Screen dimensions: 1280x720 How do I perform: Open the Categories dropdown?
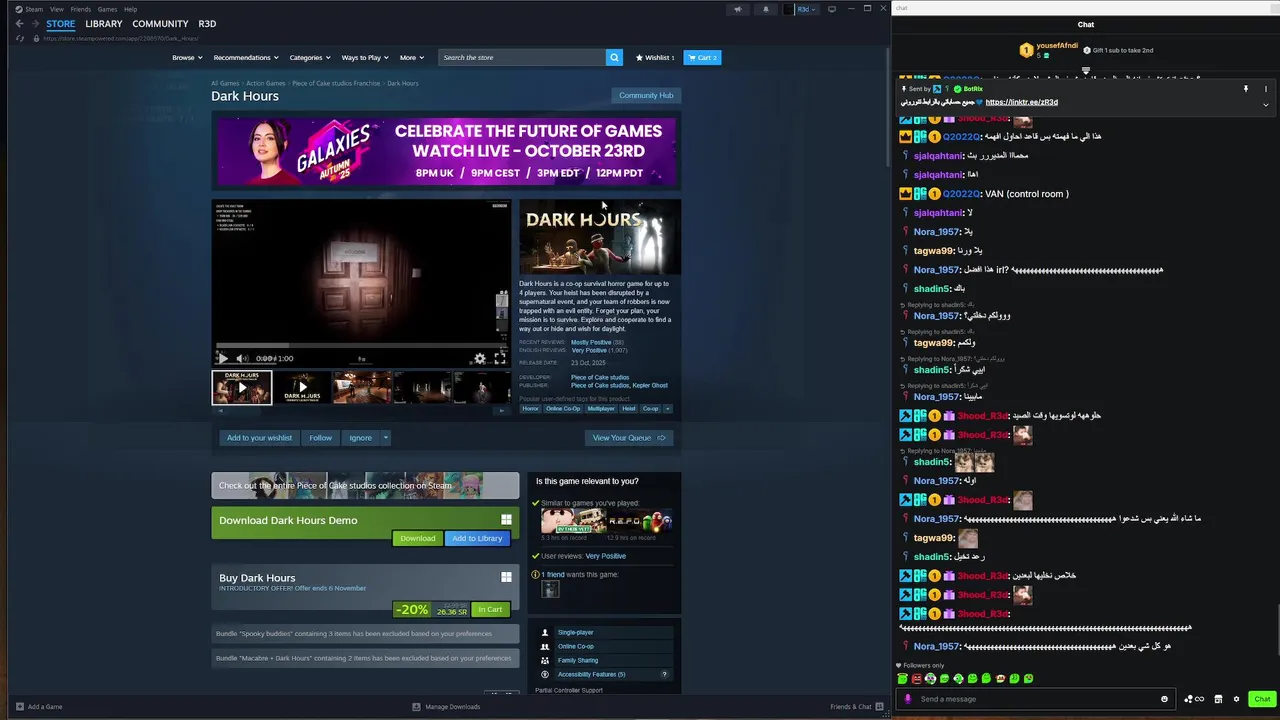tap(310, 57)
